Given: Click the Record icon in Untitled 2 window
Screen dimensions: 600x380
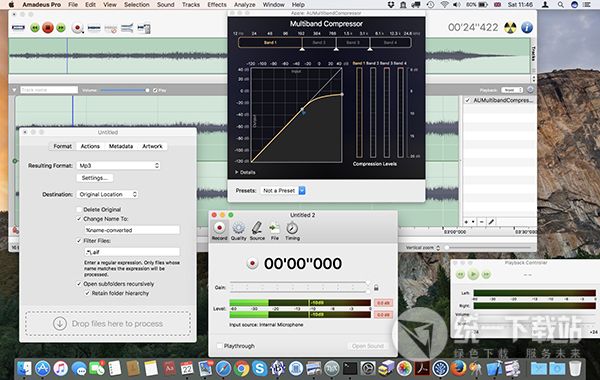Looking at the screenshot, I should click(x=219, y=231).
